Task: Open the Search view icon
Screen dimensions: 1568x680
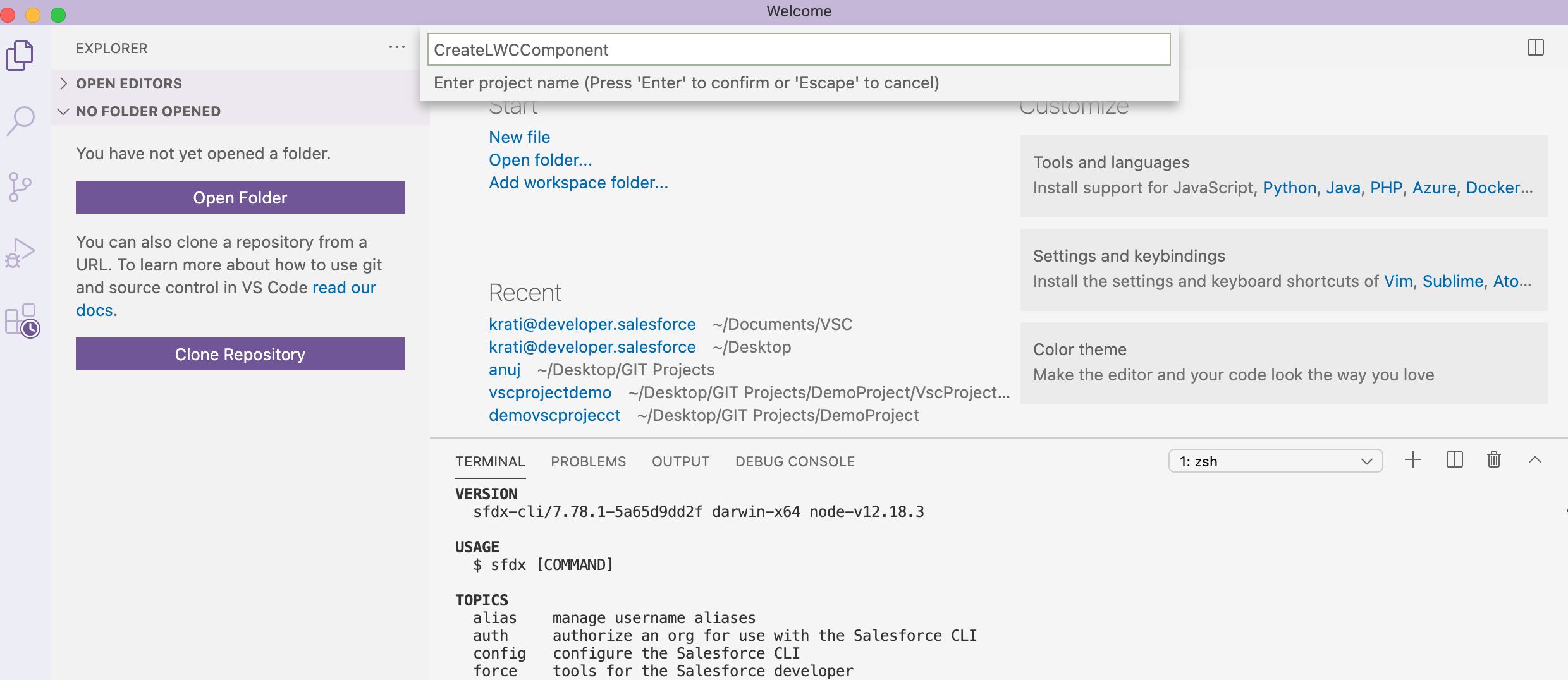Action: tap(20, 120)
